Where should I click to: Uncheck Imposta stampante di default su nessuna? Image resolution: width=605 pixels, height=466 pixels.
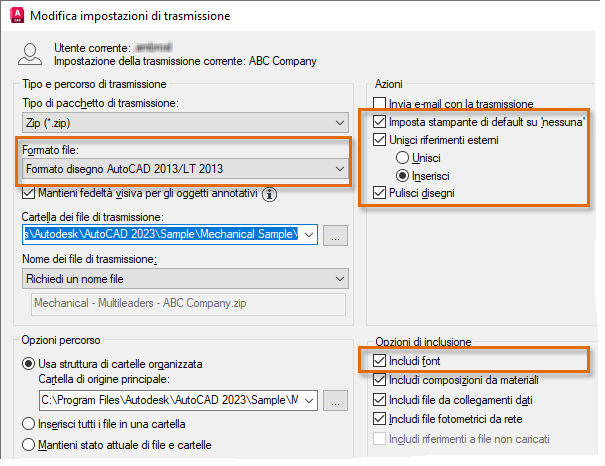[x=379, y=122]
